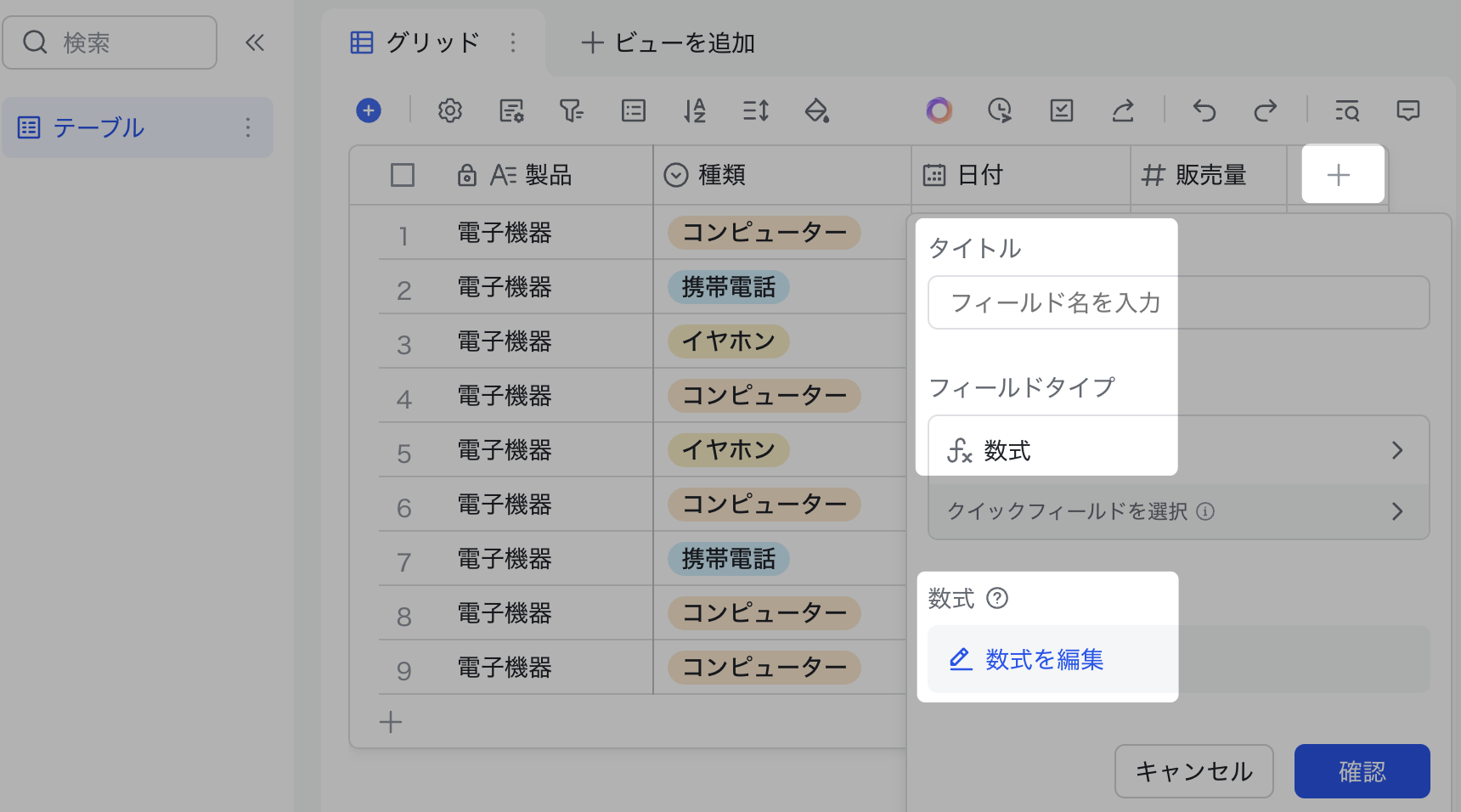
Task: Toggle the select-all rows checkbox
Action: (402, 175)
